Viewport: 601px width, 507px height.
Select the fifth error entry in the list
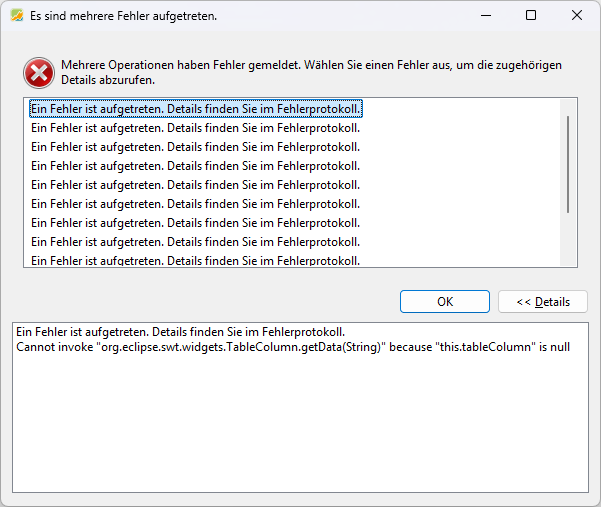pos(195,185)
